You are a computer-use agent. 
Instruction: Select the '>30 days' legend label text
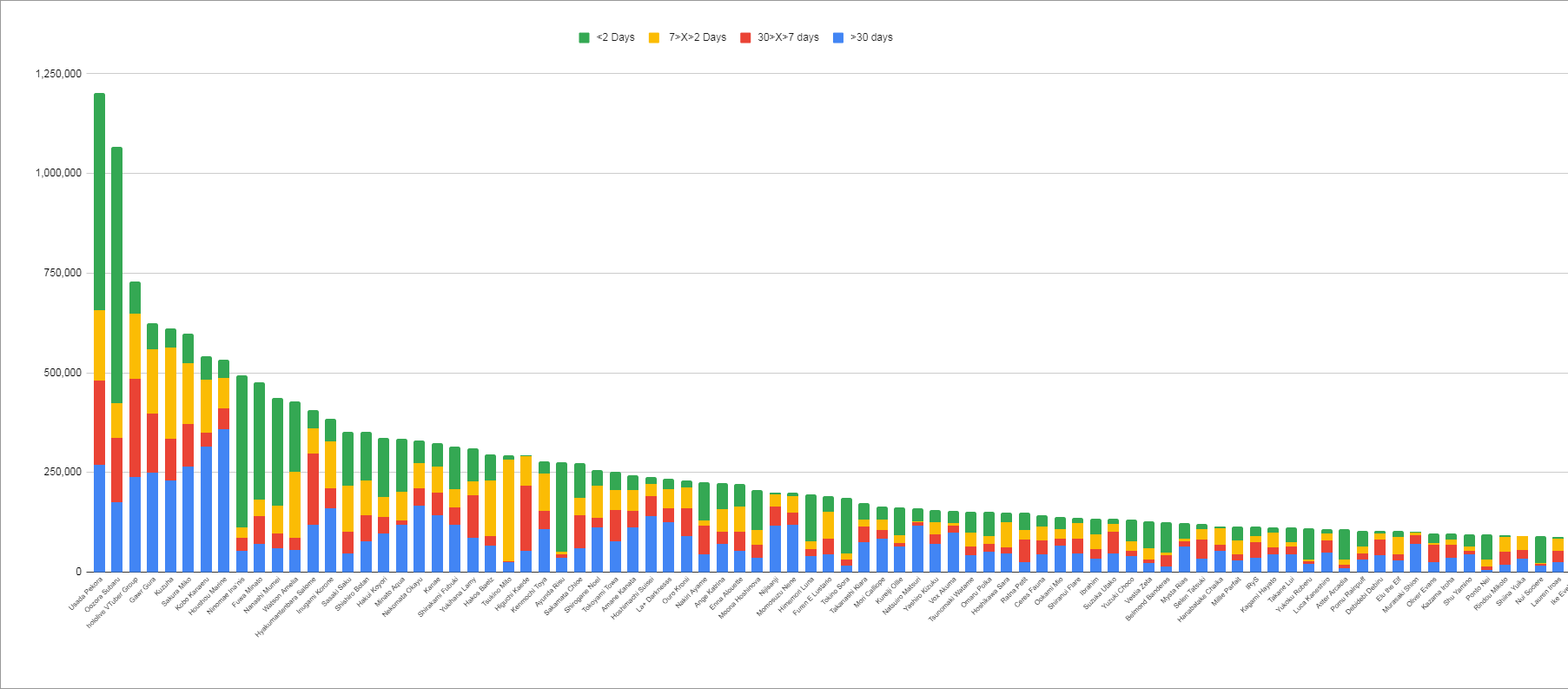(871, 37)
